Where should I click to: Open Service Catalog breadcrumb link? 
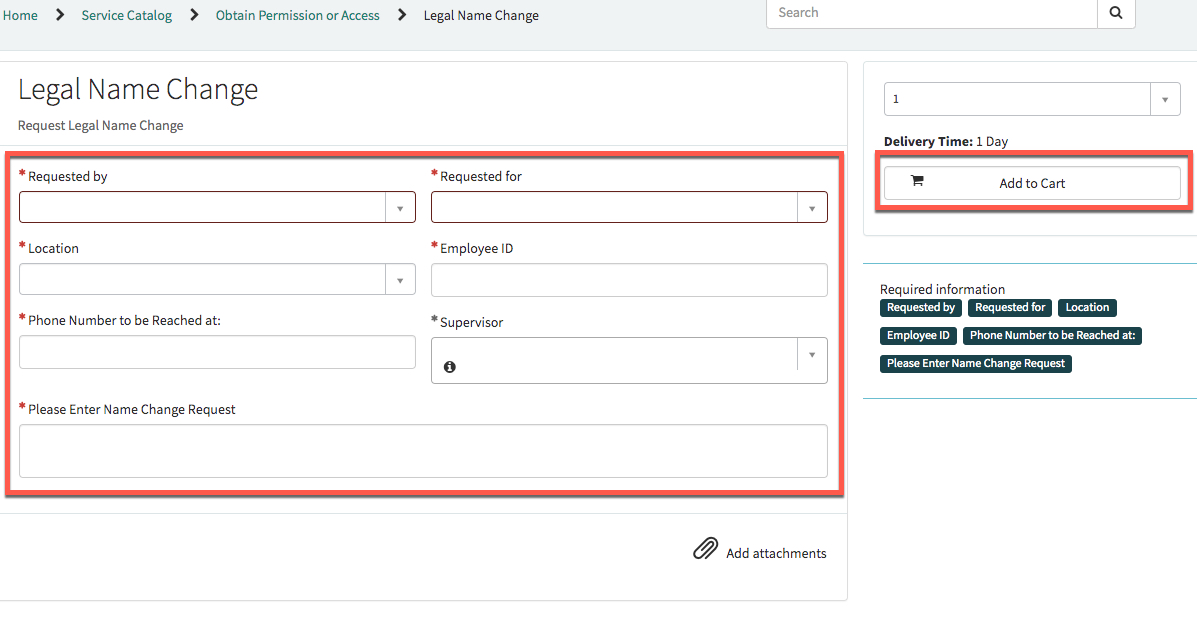tap(127, 15)
